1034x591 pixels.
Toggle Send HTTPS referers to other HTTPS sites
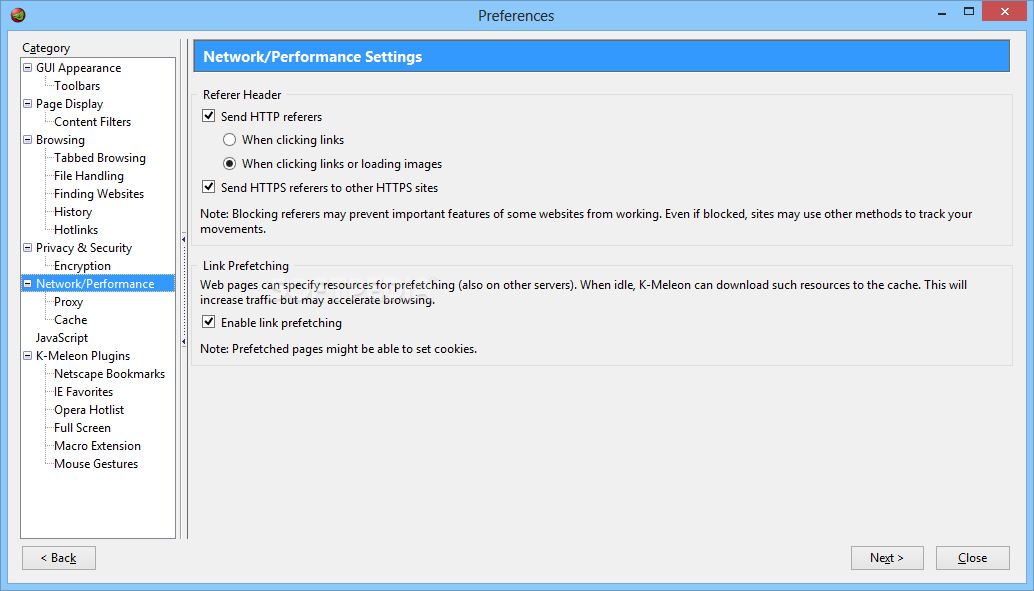pos(208,187)
